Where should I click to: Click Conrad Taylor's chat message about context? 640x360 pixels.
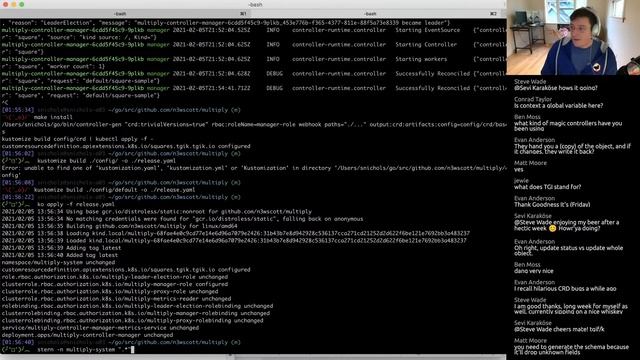558,106
